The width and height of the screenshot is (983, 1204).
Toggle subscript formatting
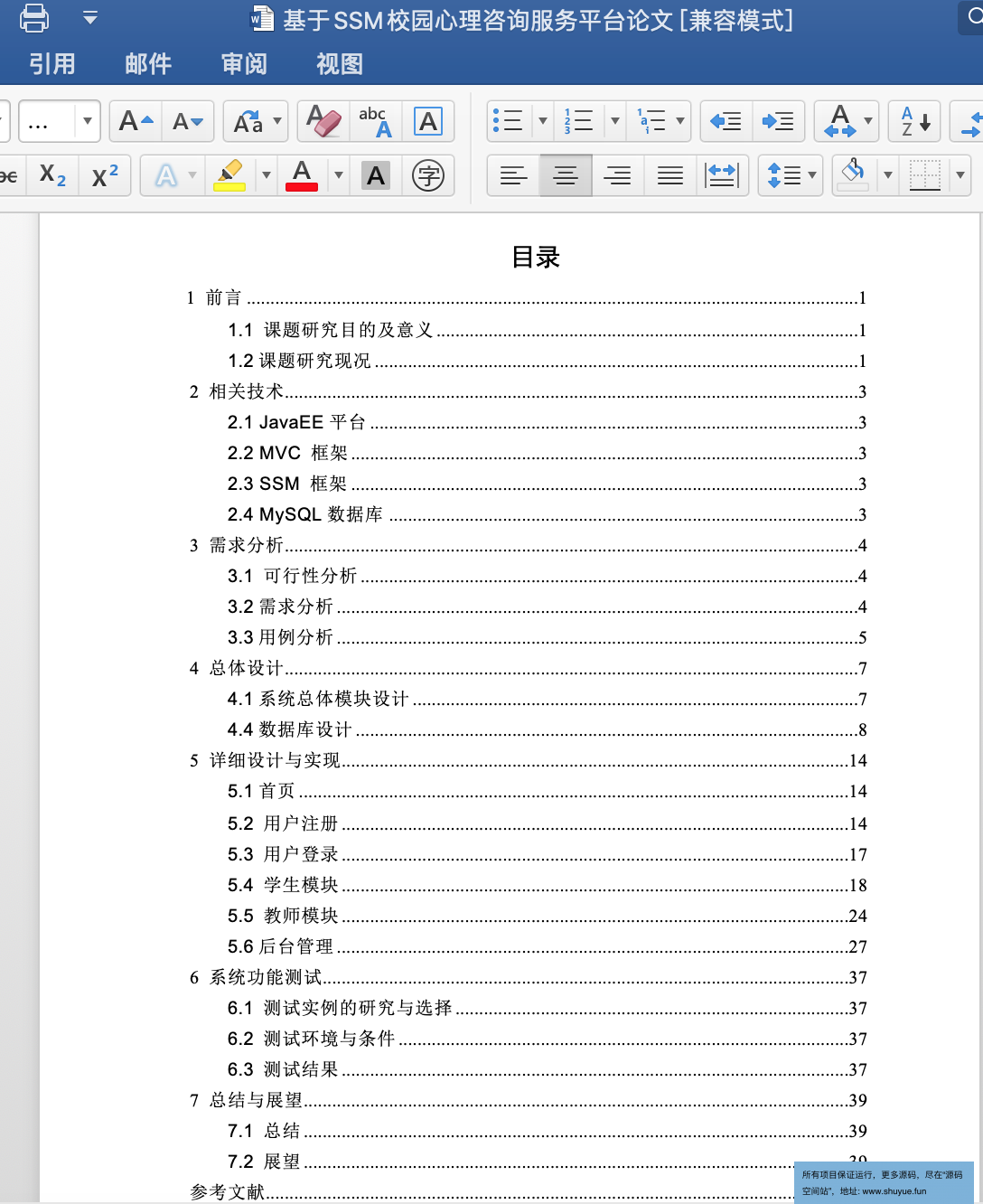coord(52,175)
